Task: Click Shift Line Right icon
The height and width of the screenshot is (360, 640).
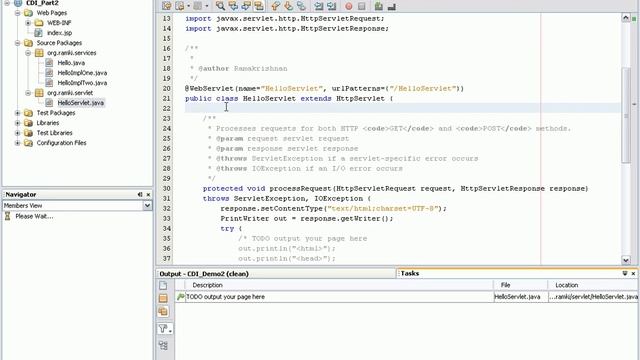Action: pos(331,6)
